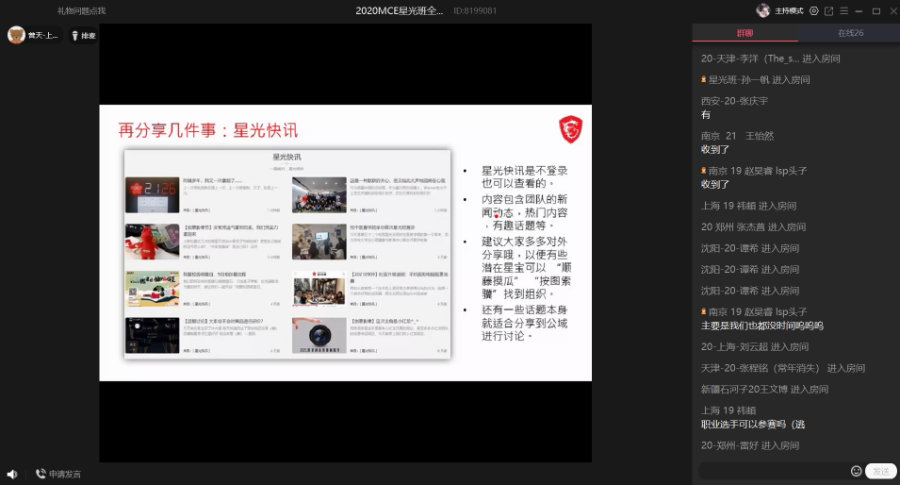Click the pop-out window icon
The height and width of the screenshot is (485, 900).
[x=828, y=11]
